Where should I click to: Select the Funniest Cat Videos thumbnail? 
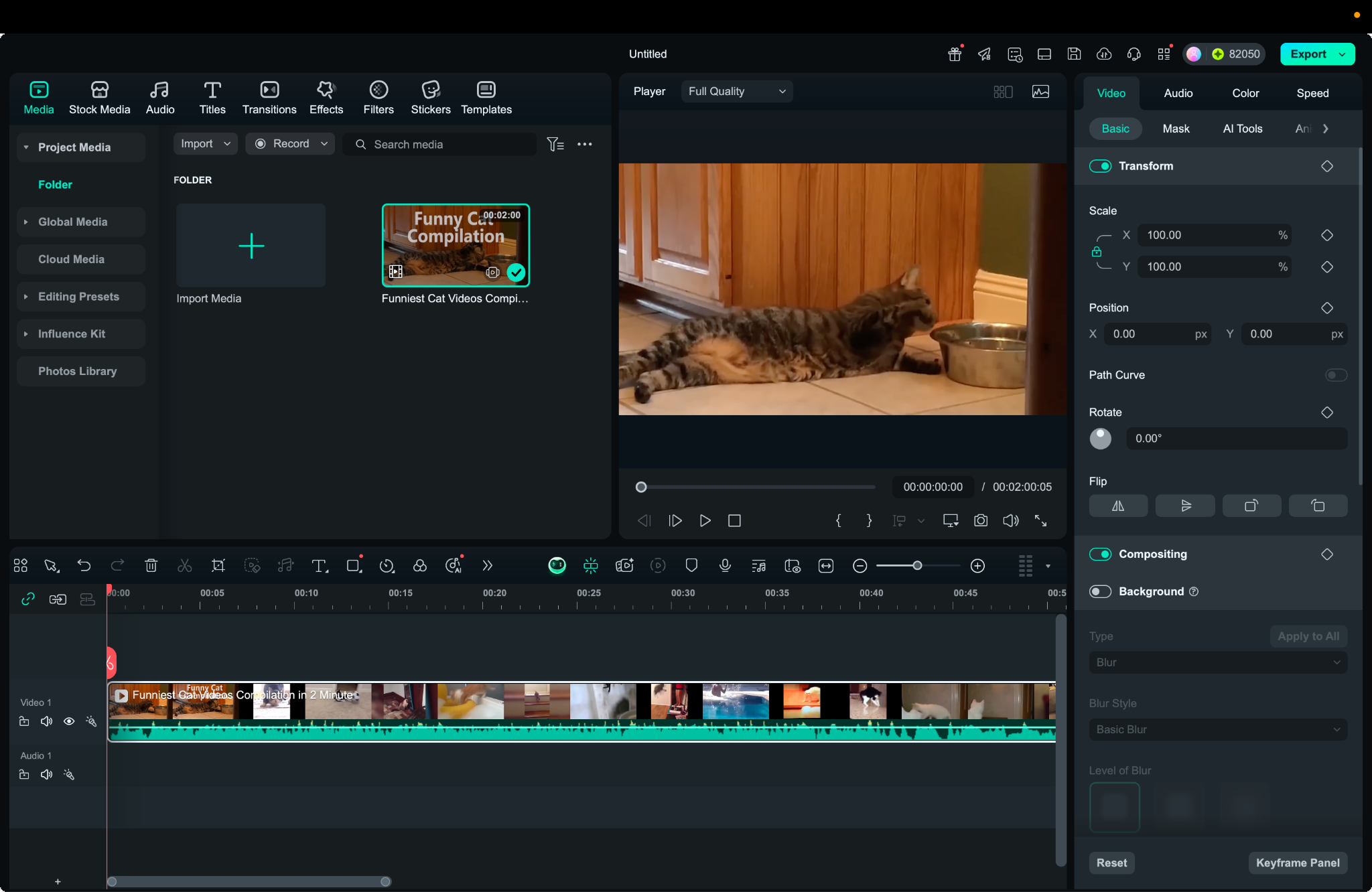click(456, 245)
